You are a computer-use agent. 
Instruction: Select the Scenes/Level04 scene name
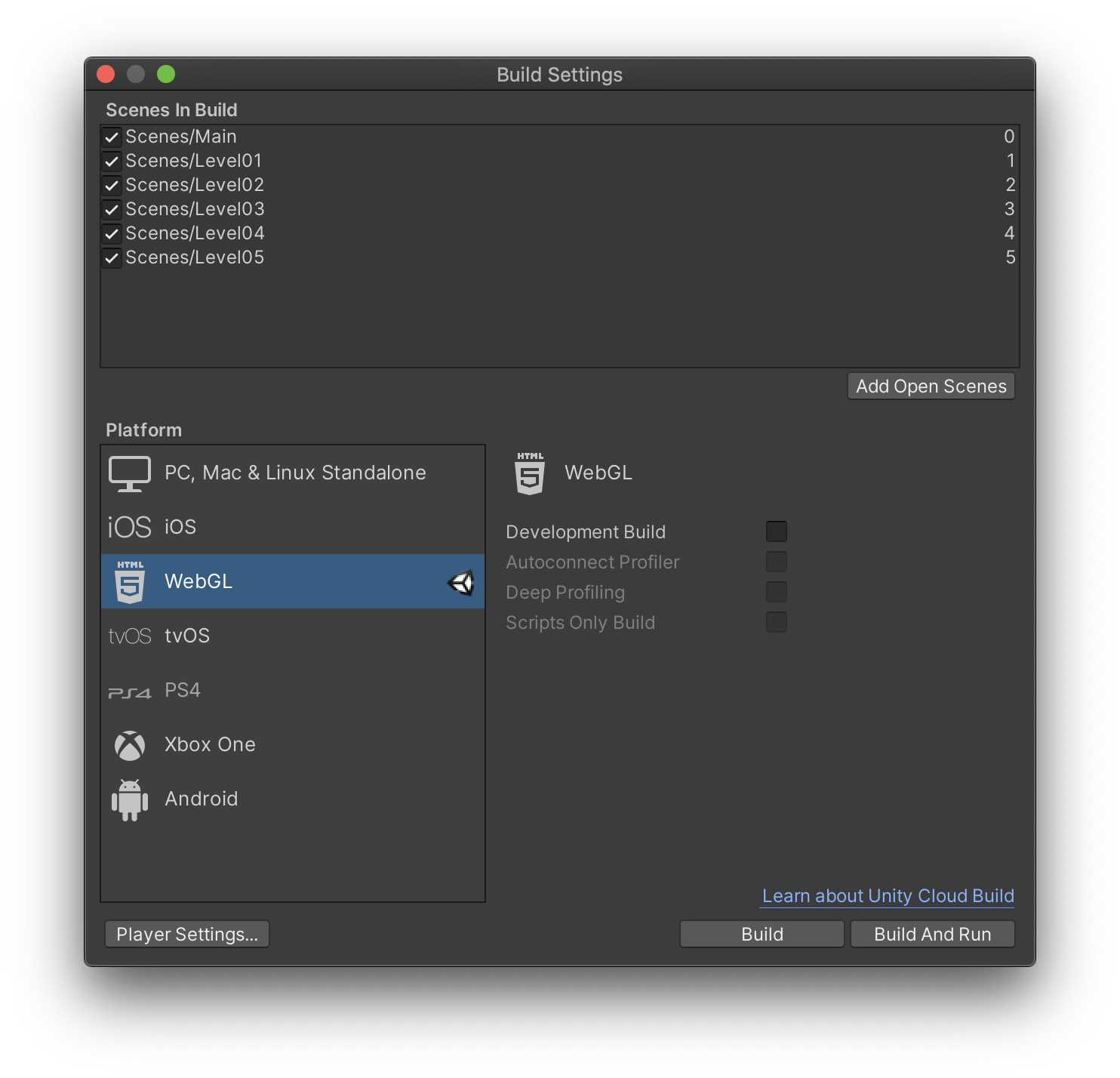pyautogui.click(x=195, y=233)
